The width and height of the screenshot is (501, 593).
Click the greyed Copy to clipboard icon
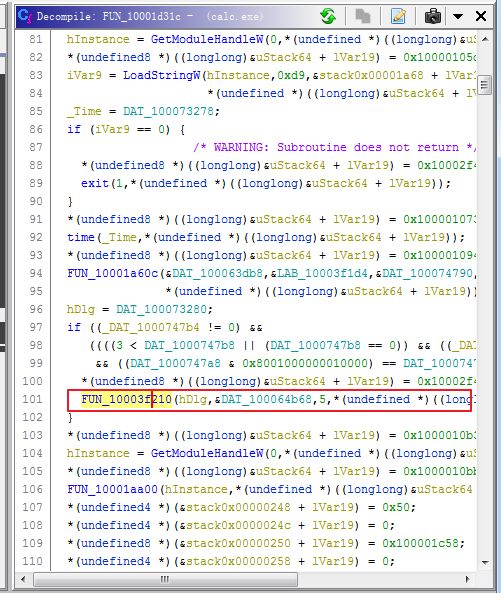coord(363,16)
